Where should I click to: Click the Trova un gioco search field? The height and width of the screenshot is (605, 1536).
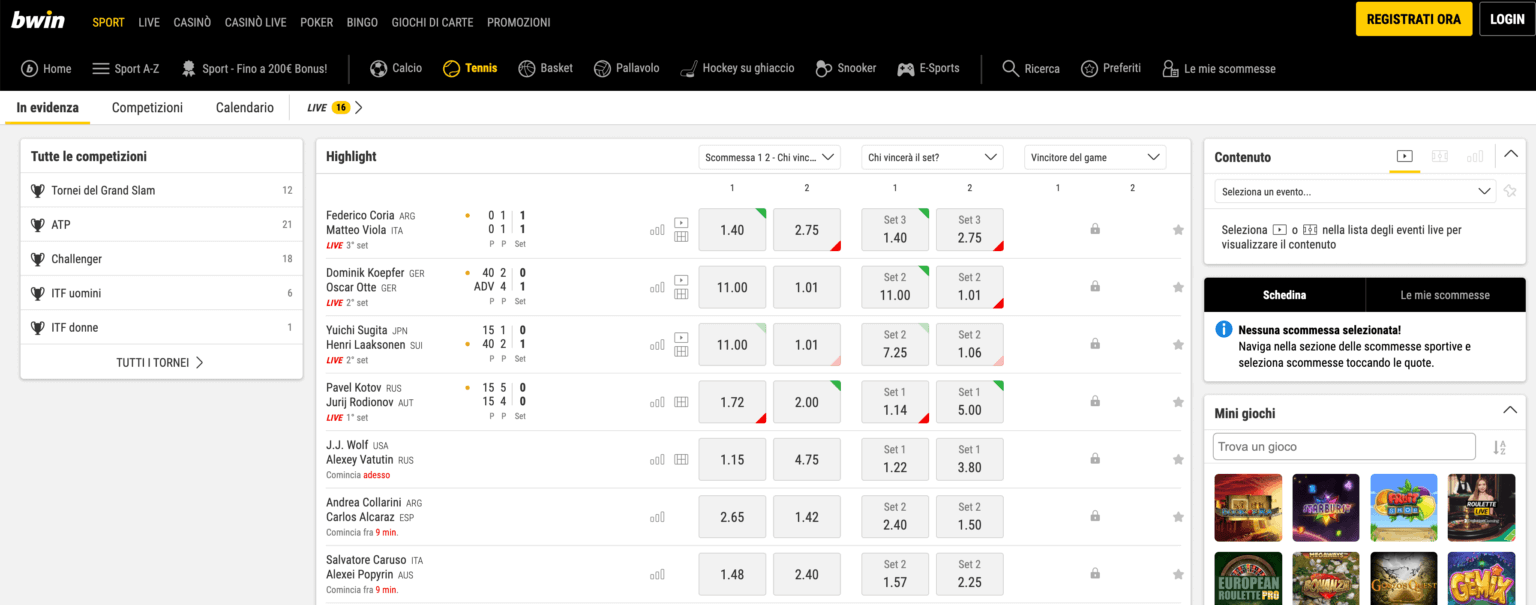1344,447
